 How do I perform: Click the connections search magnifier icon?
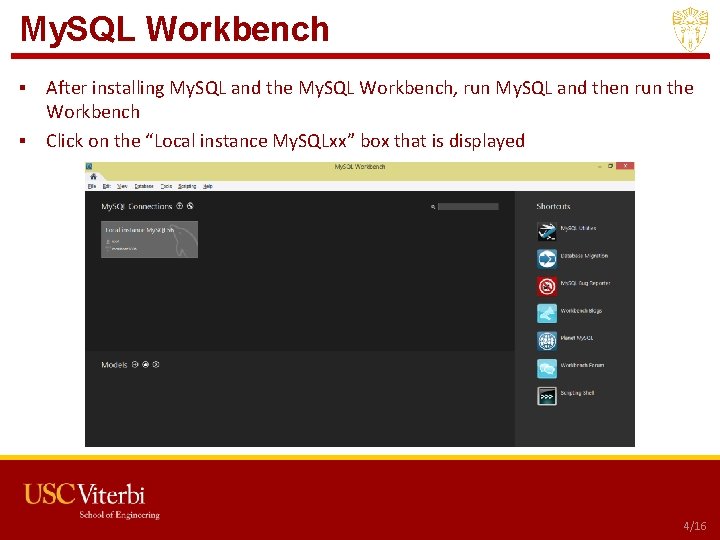(433, 207)
